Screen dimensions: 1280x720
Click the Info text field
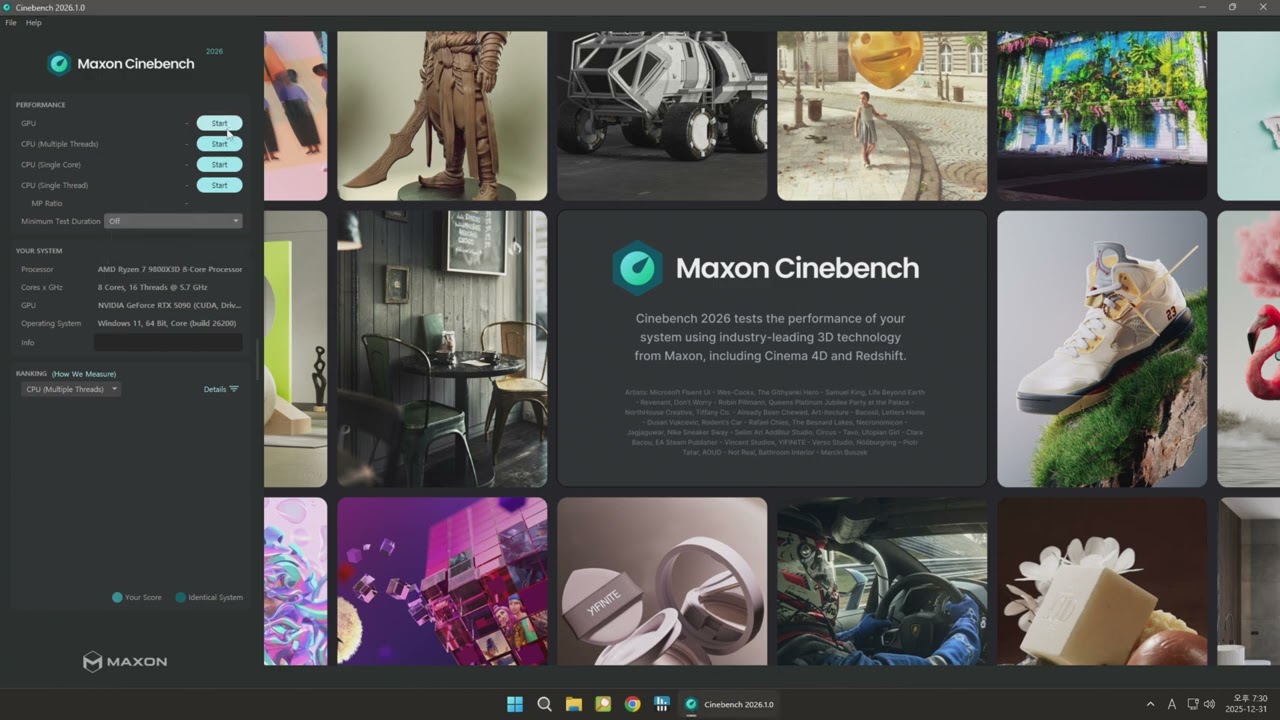point(168,342)
